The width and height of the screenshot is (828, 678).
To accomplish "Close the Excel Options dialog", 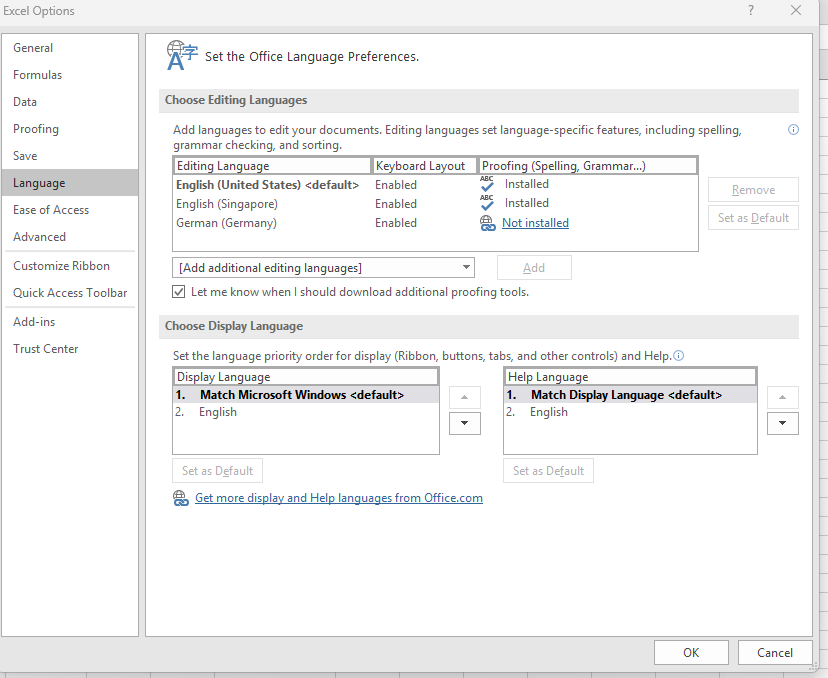I will click(796, 10).
